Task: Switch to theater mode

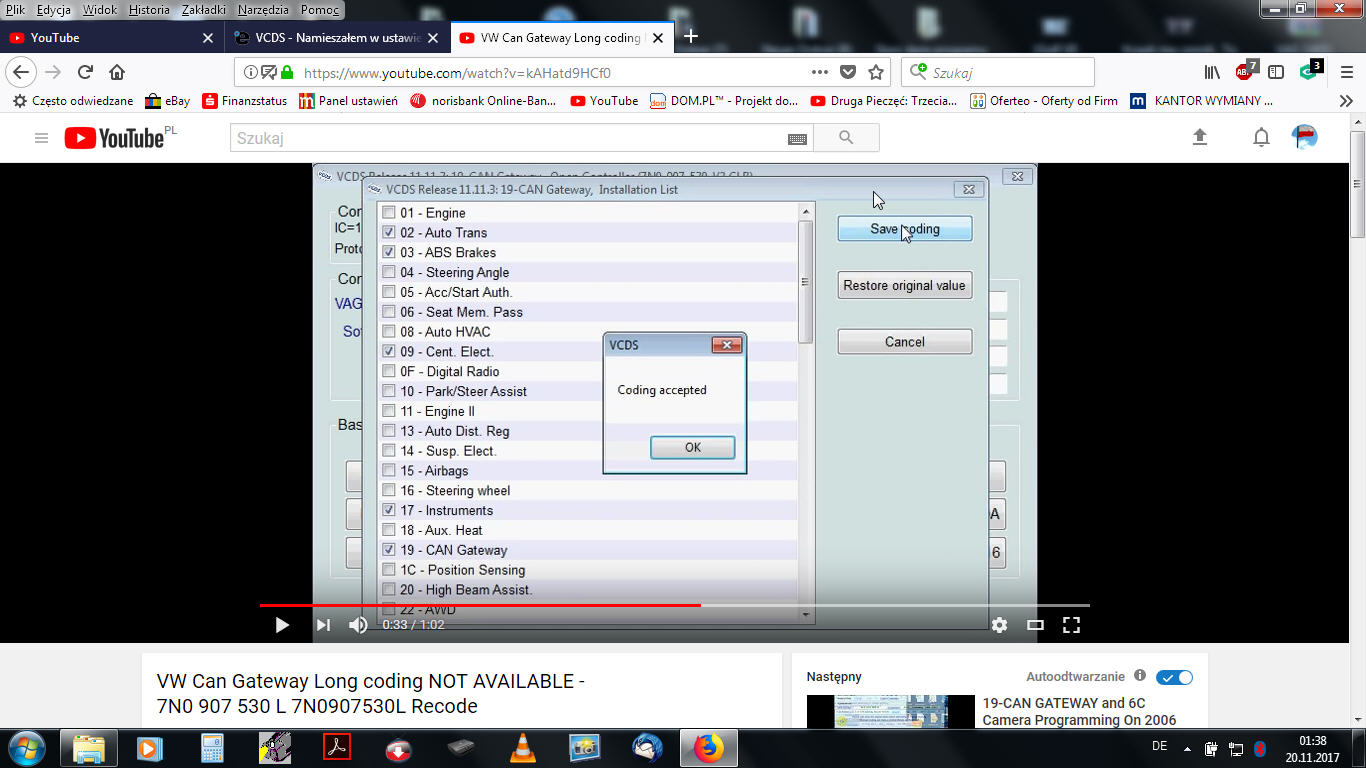Action: click(1035, 625)
